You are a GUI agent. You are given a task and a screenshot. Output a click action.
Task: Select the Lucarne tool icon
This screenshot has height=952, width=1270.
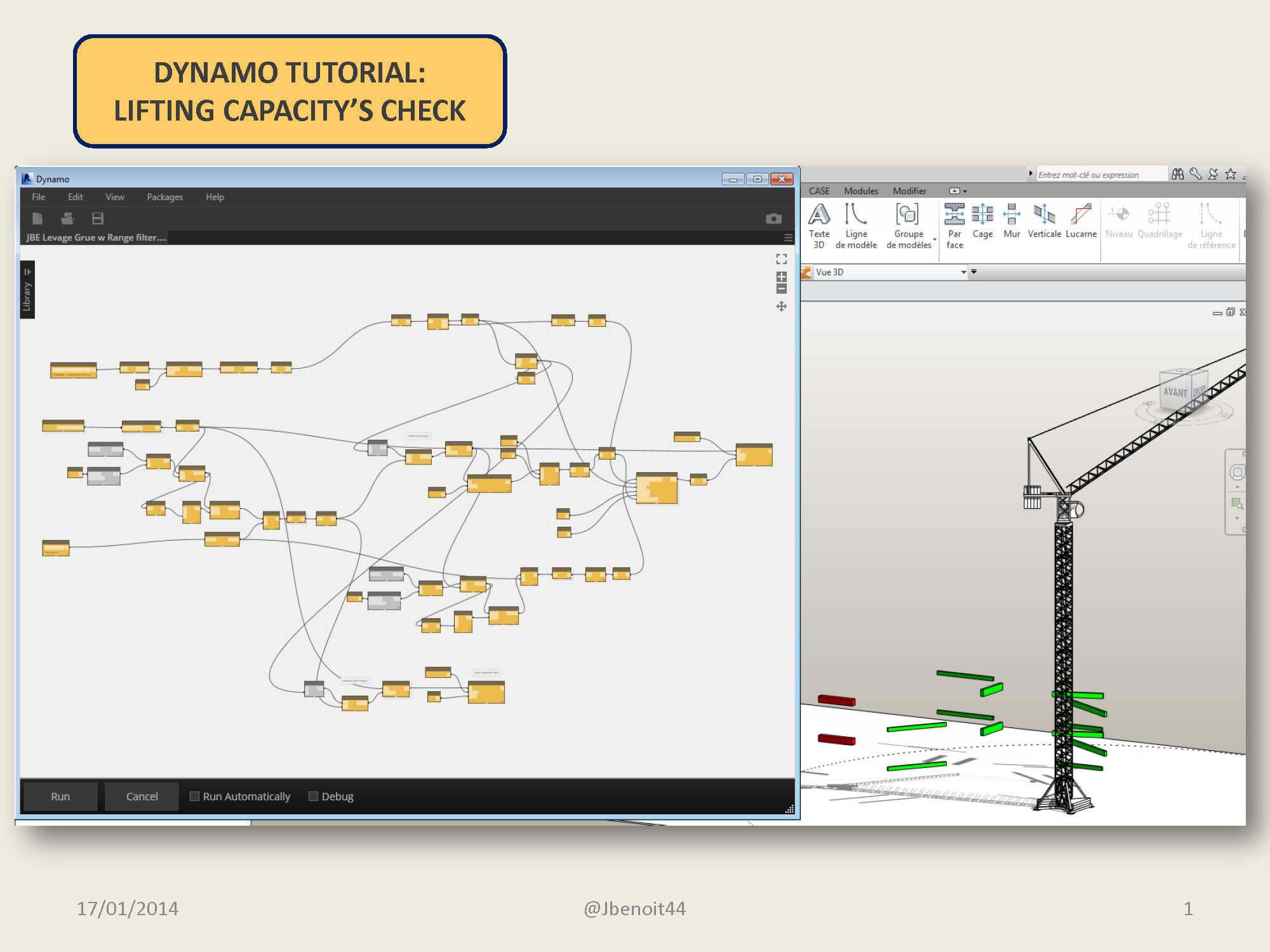tap(1080, 215)
